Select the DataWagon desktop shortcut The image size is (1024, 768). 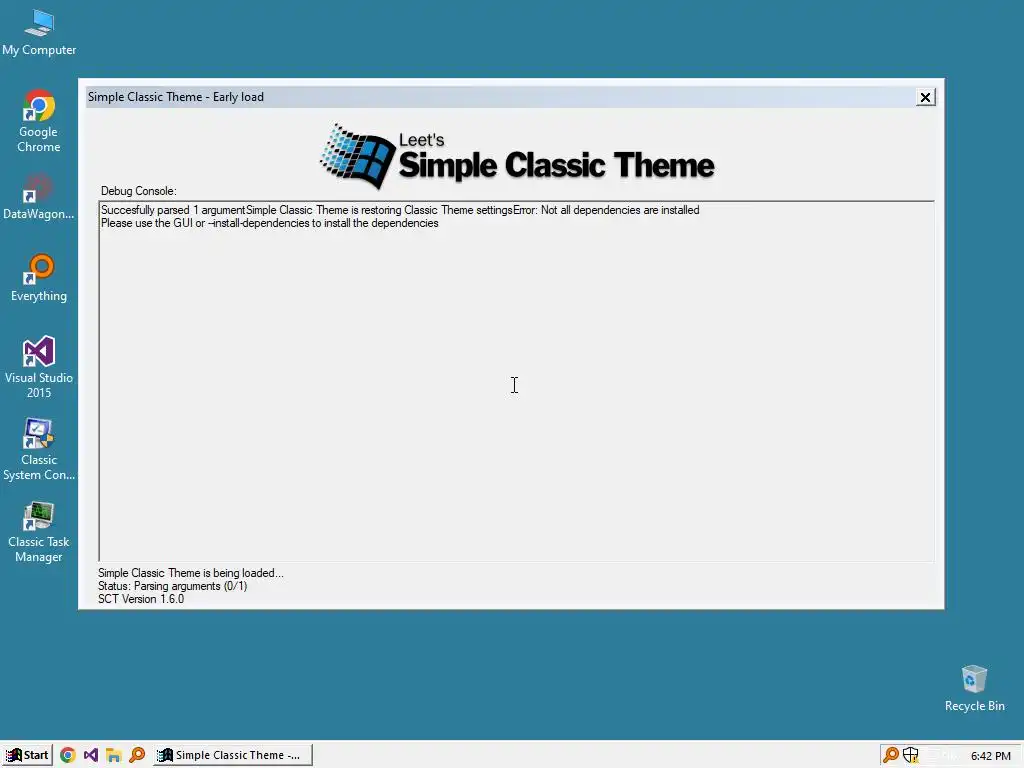coord(39,197)
